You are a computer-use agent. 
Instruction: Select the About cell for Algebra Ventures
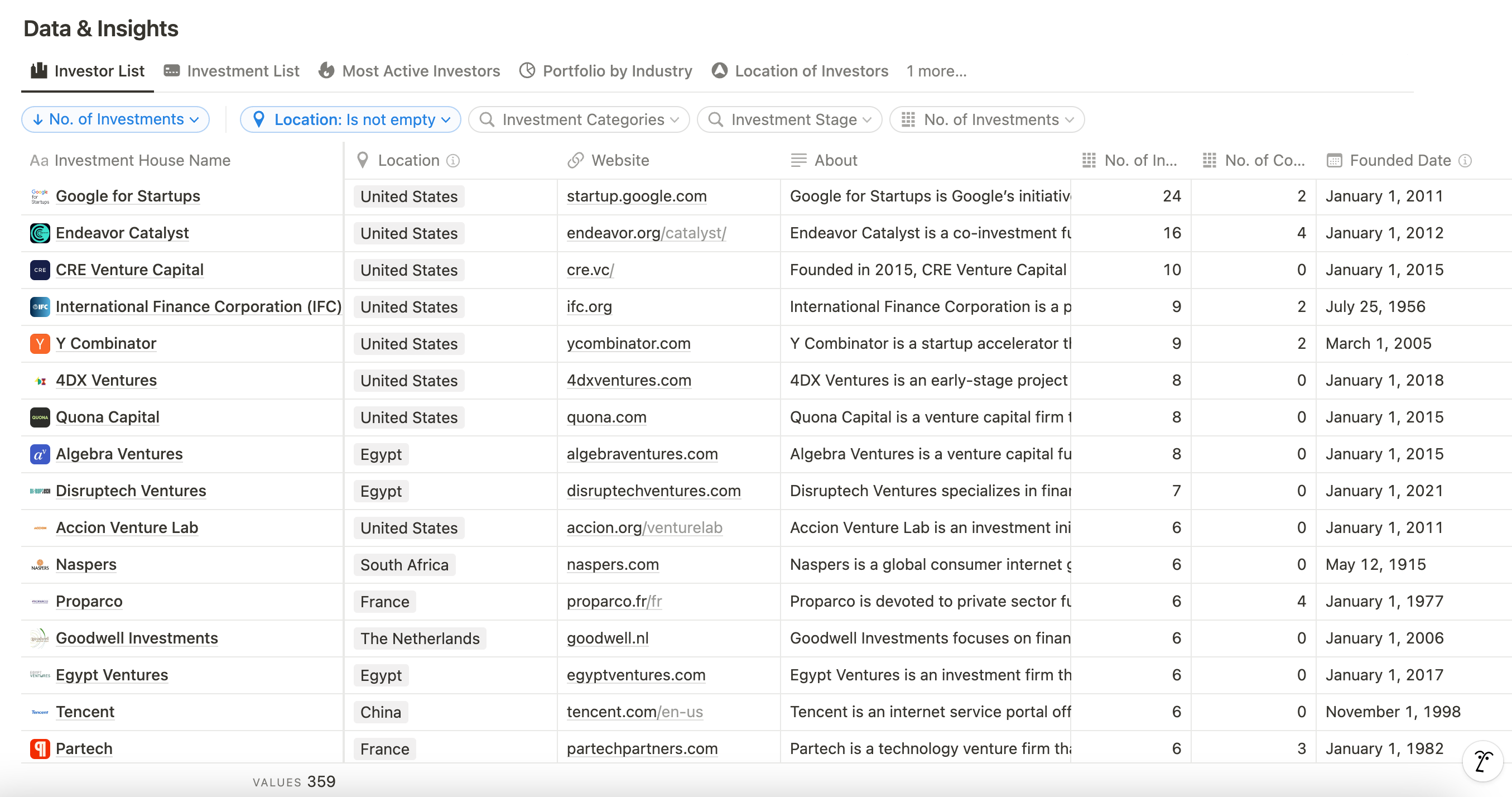(926, 454)
